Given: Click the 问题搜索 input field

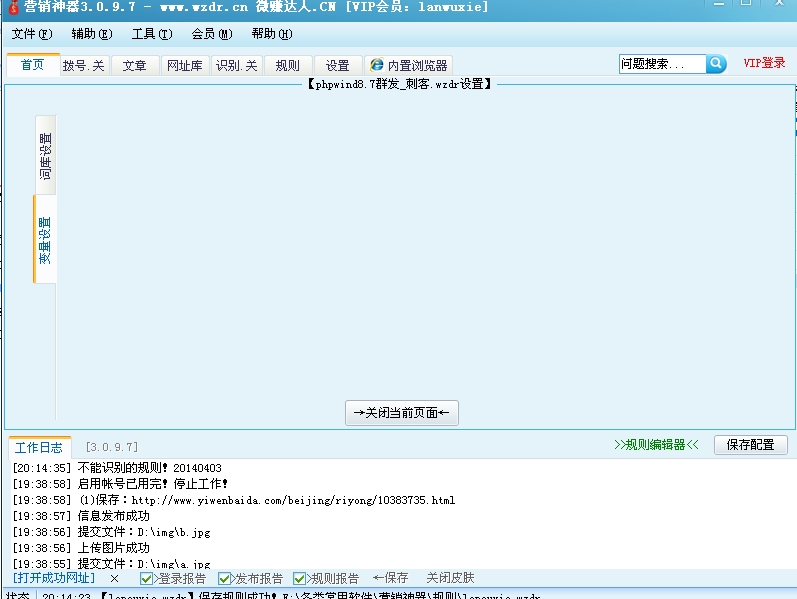Looking at the screenshot, I should coord(662,64).
